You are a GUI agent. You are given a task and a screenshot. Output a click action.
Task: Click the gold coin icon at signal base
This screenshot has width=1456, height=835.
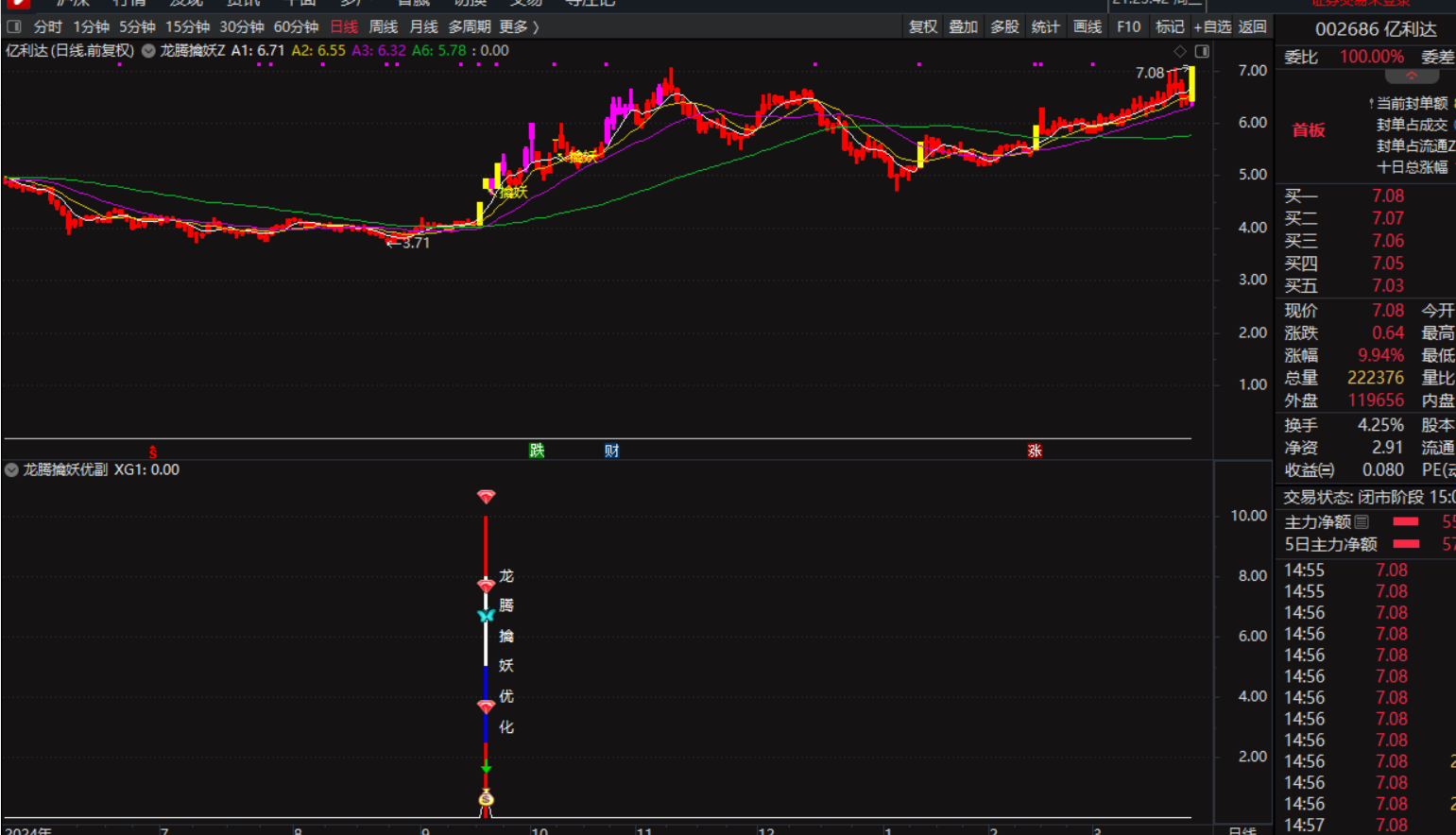coord(486,799)
